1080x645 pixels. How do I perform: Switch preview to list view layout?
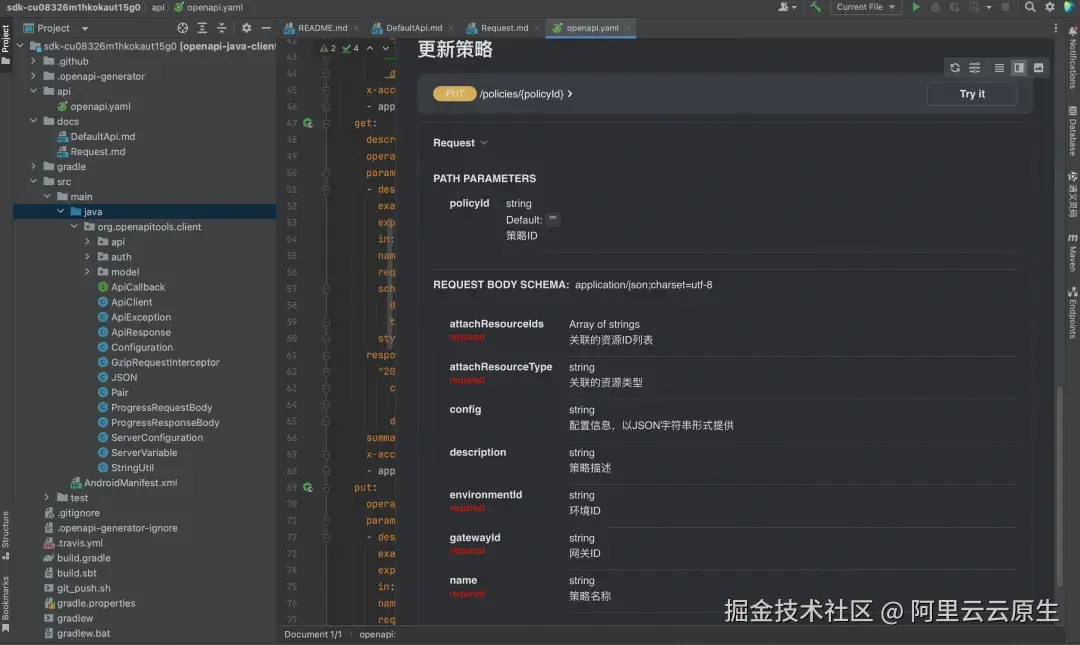[x=999, y=67]
